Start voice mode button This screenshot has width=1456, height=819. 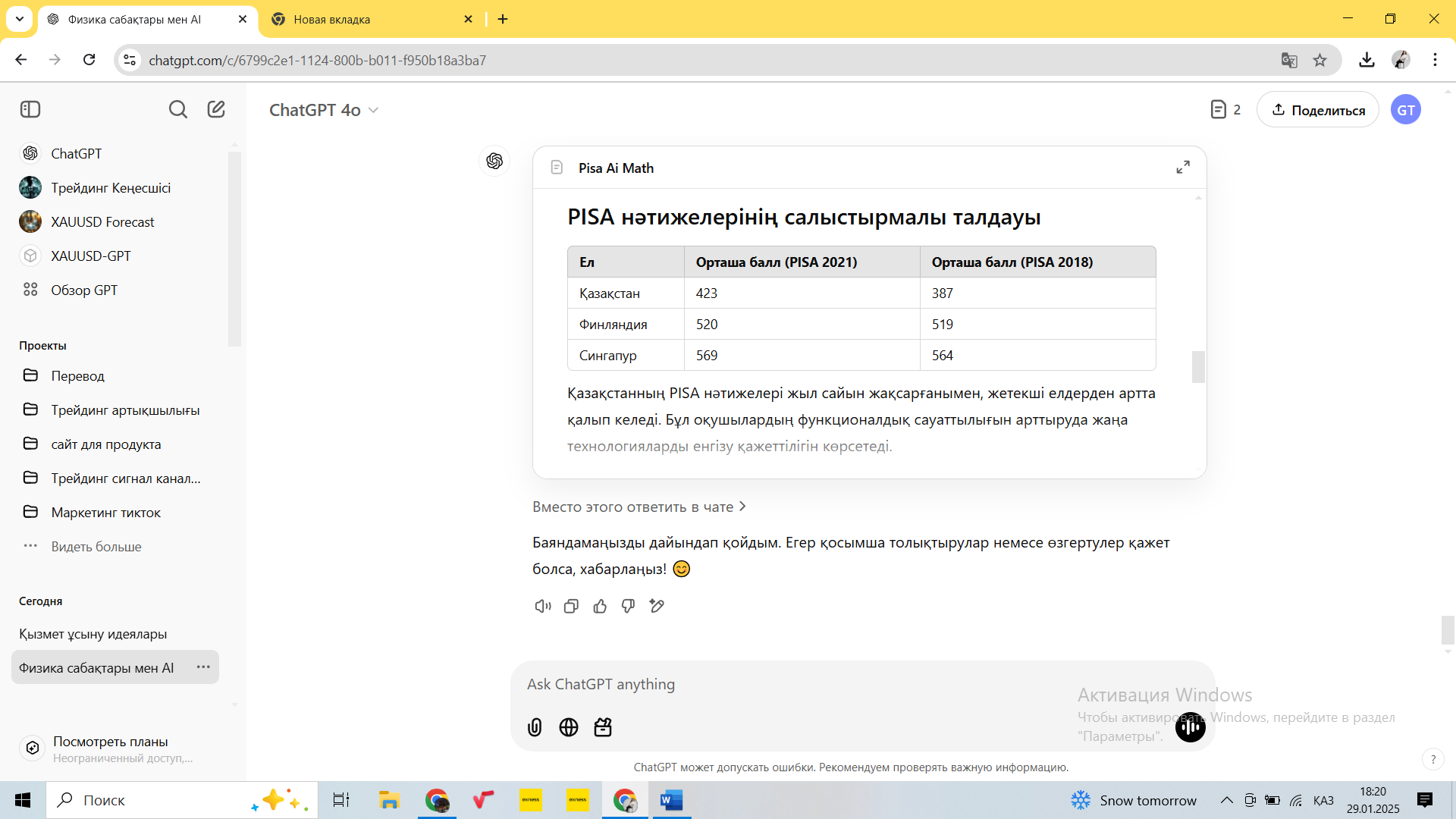pyautogui.click(x=1190, y=727)
